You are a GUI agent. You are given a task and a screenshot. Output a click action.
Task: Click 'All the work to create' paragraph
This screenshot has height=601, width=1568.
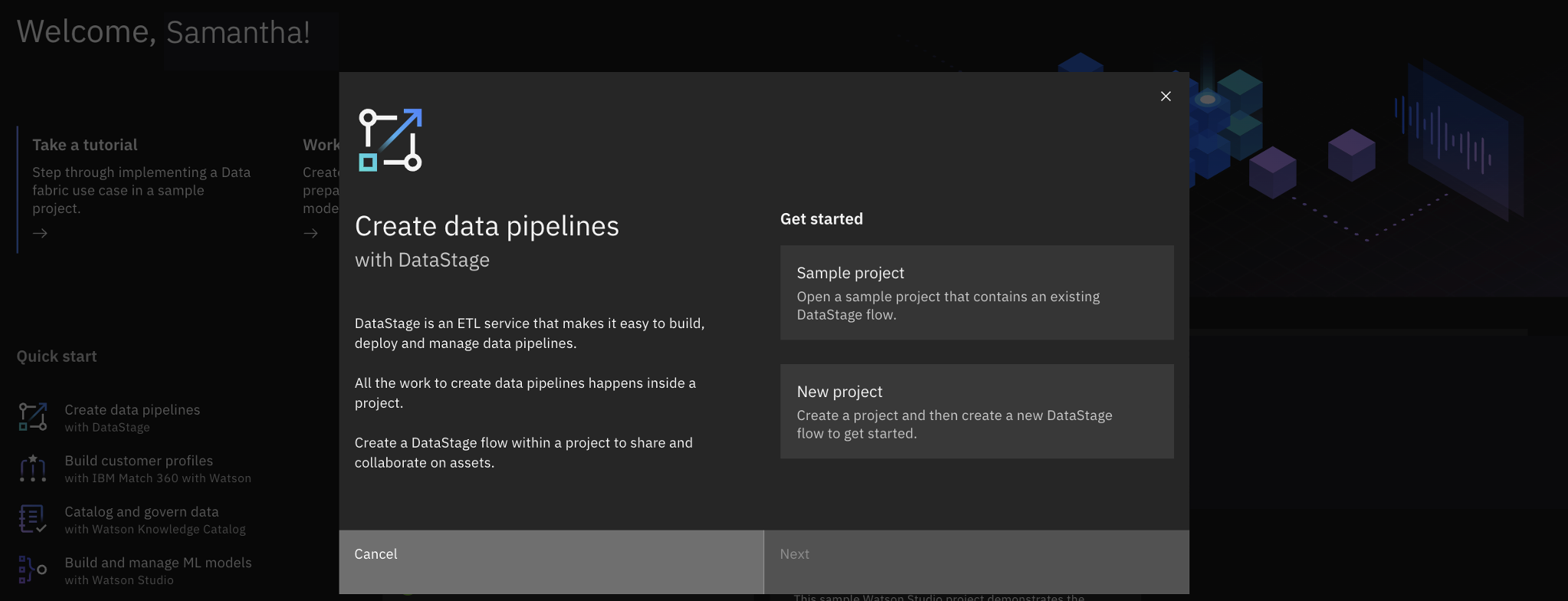525,393
